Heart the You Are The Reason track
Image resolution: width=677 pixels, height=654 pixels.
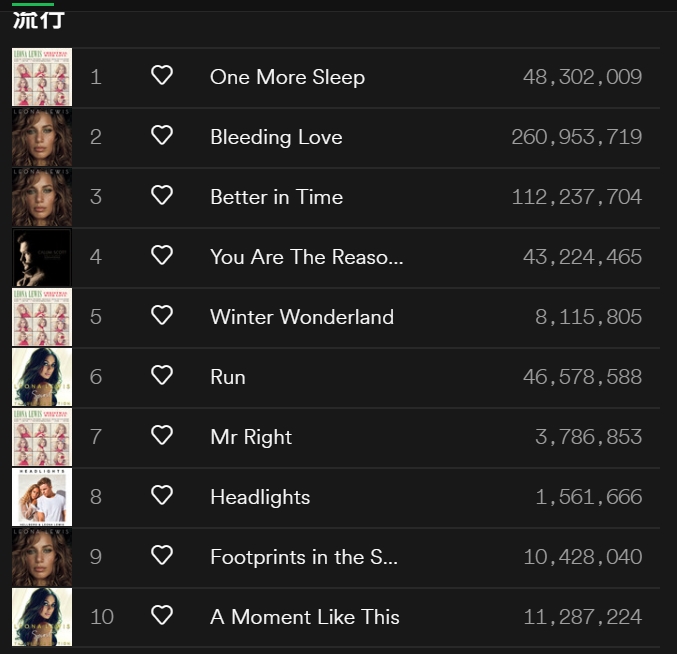(162, 256)
